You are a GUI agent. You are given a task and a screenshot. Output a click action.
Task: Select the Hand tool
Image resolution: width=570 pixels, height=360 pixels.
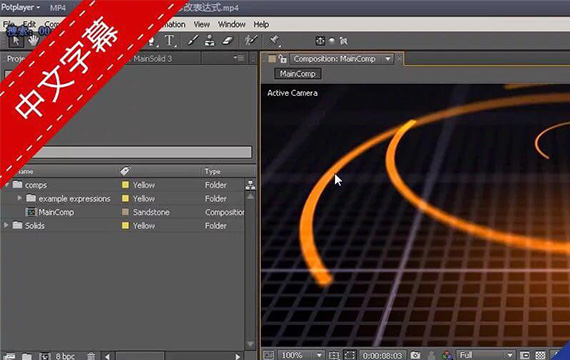click(x=33, y=41)
